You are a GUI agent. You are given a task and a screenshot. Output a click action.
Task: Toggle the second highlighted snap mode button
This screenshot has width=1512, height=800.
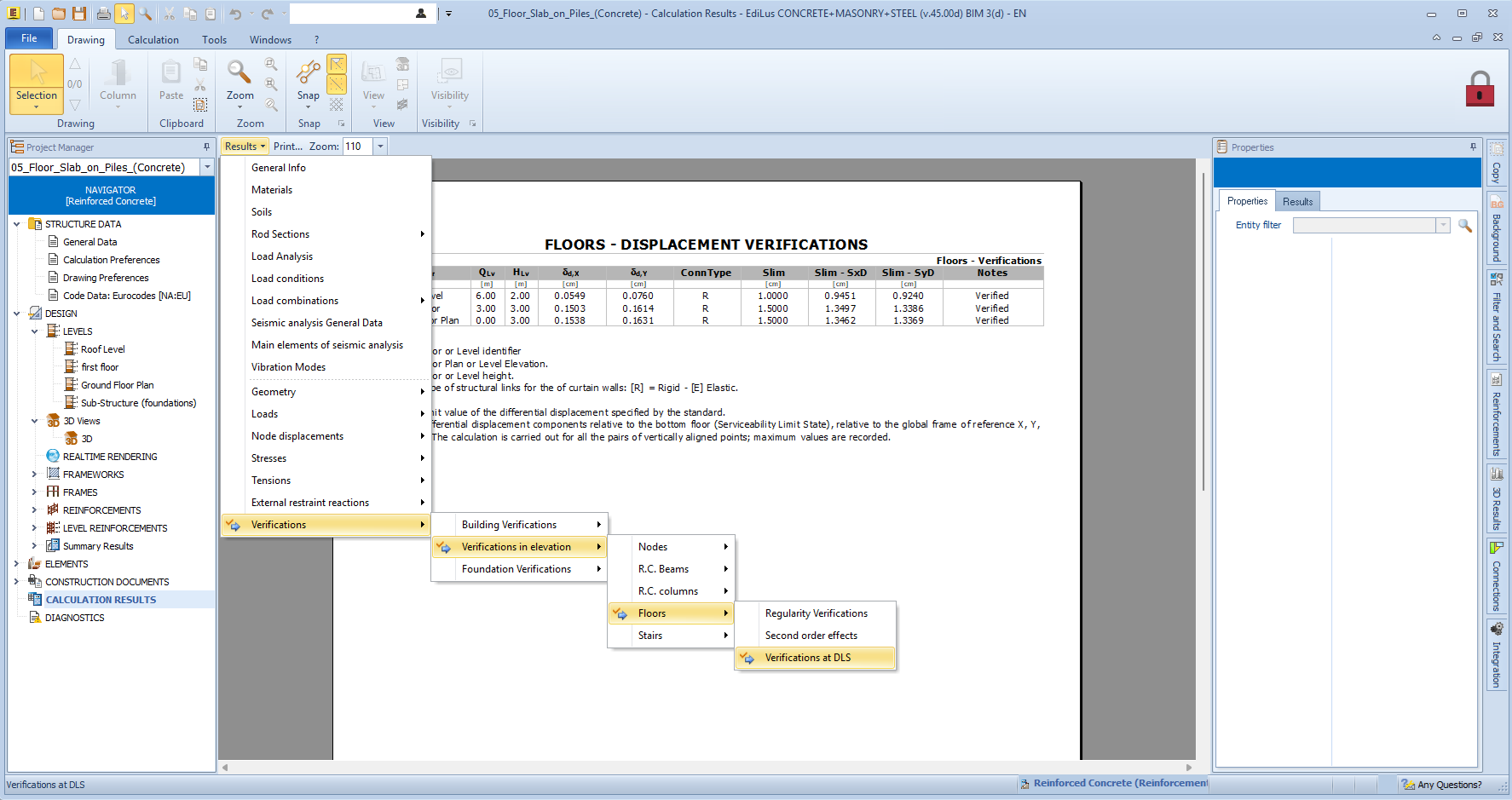click(338, 83)
